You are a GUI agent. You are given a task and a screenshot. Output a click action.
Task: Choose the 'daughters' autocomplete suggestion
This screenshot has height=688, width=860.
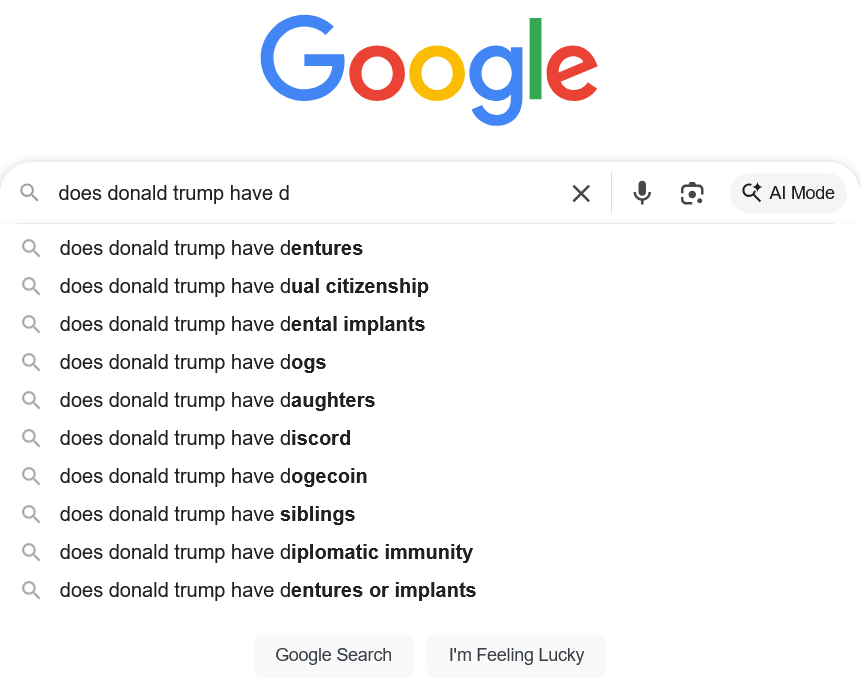[x=217, y=400]
